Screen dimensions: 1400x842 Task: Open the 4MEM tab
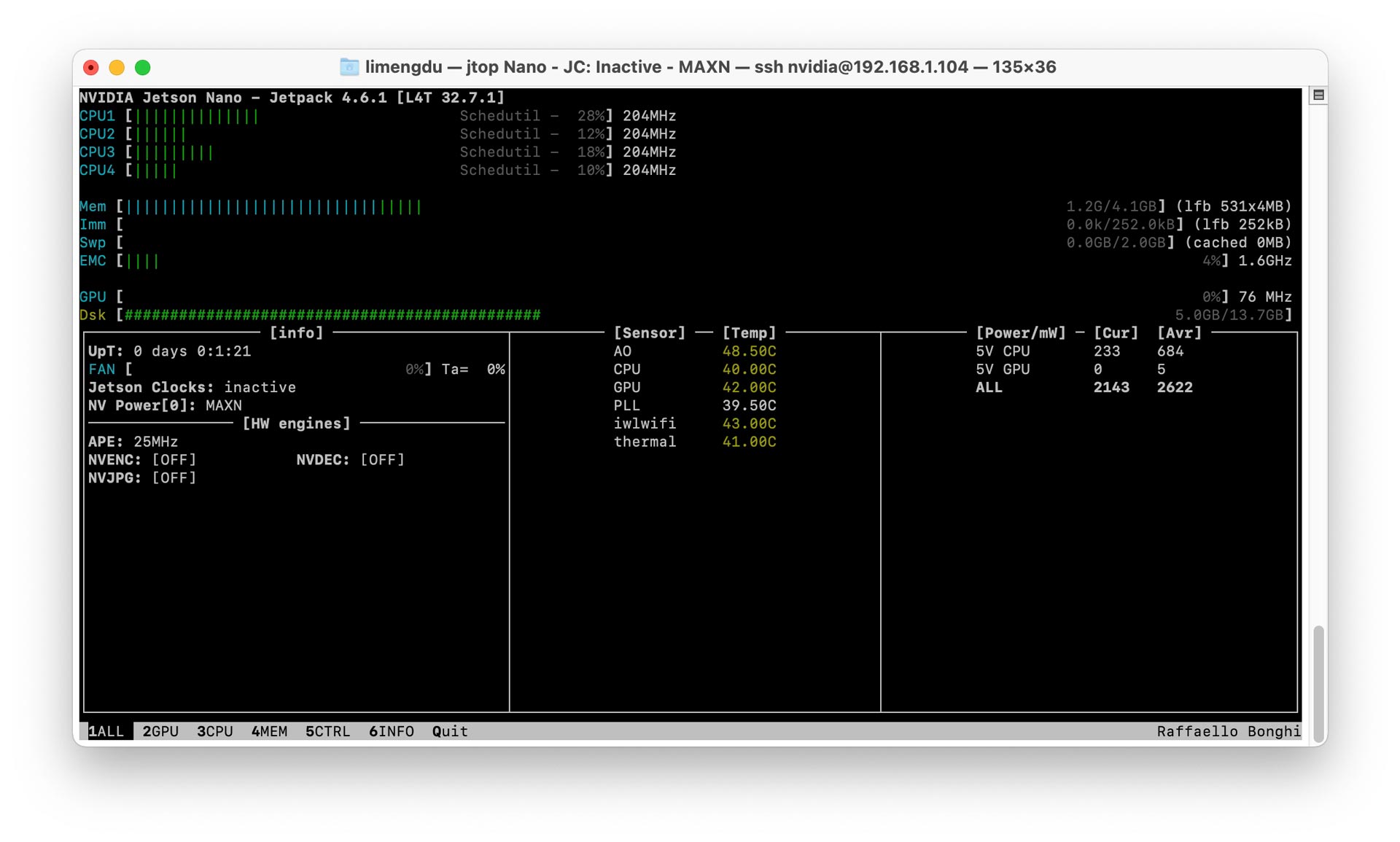269,731
